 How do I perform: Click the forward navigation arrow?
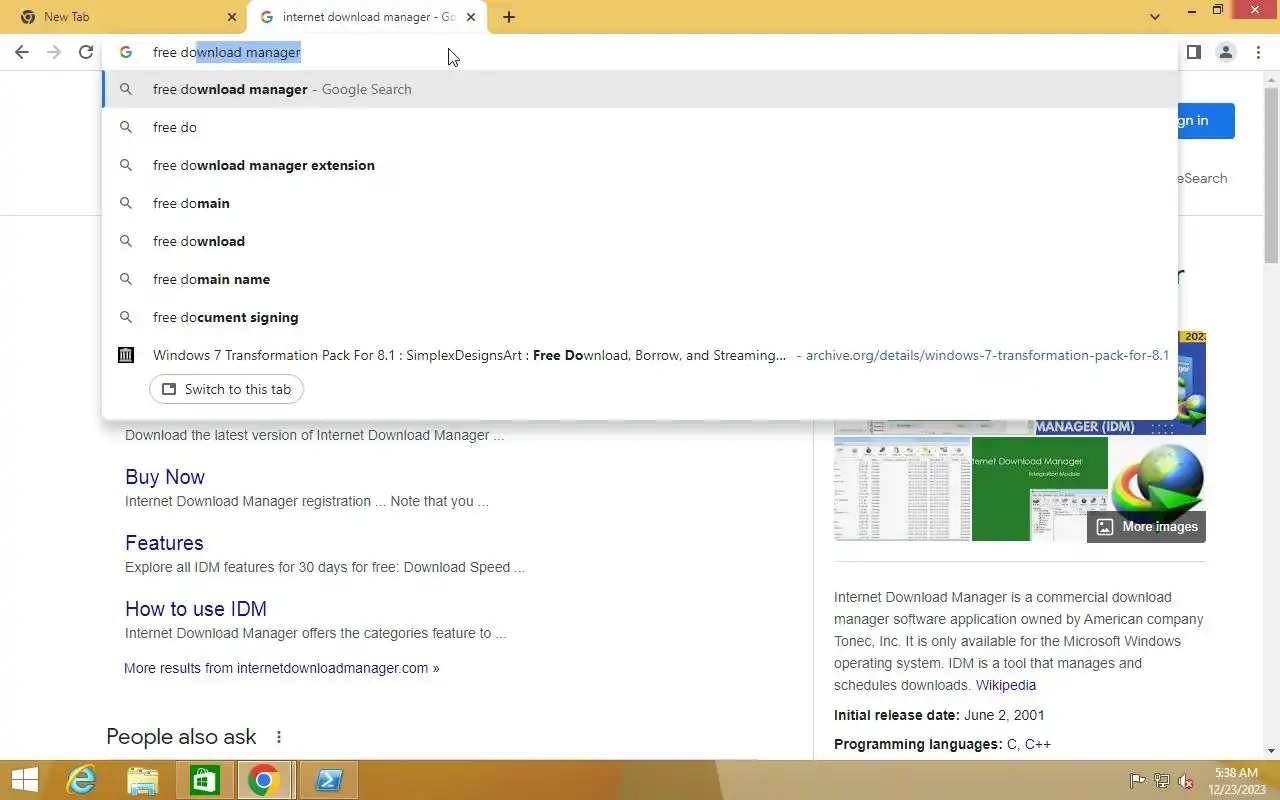[x=55, y=52]
